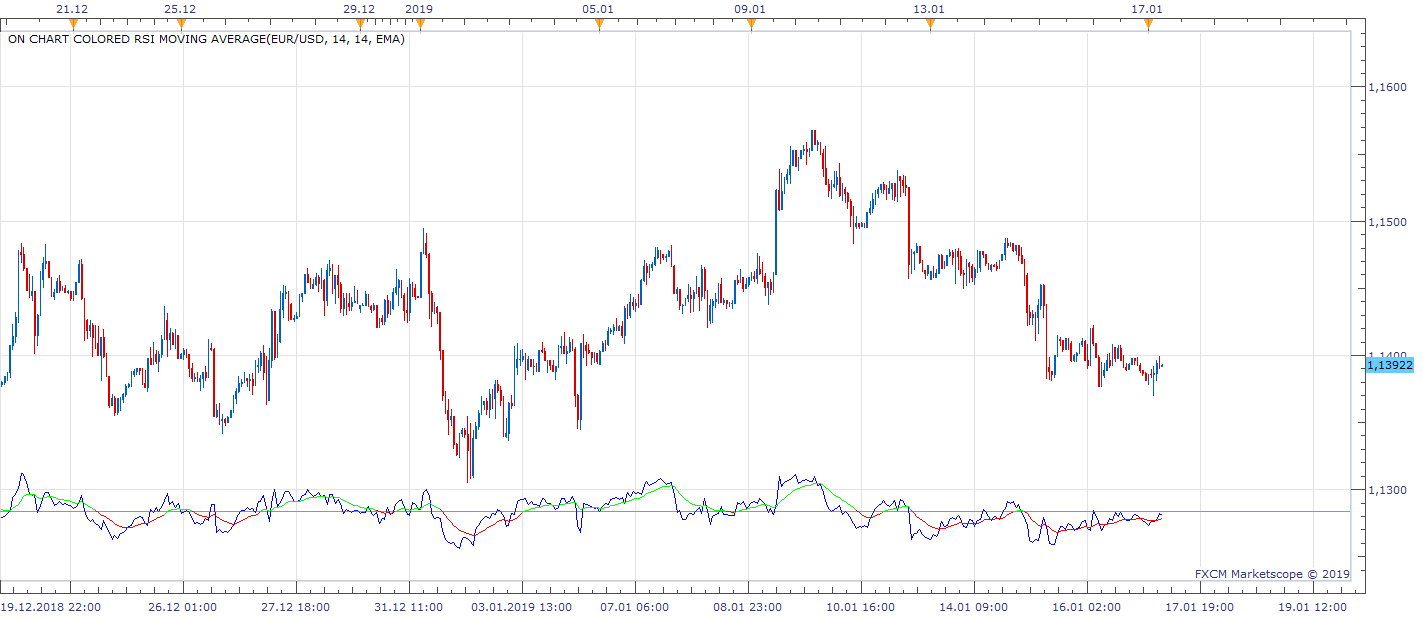Click the 21.12 orange date marker

pyautogui.click(x=72, y=25)
